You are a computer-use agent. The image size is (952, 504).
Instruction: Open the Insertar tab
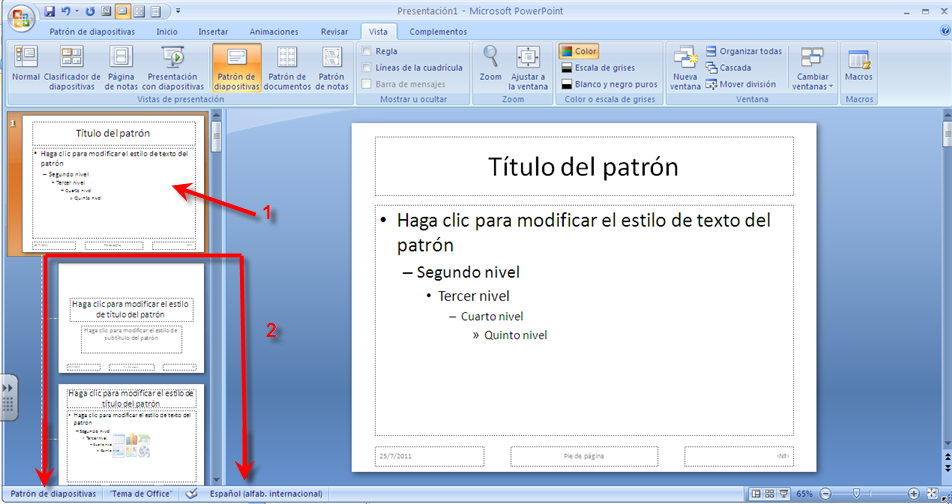pyautogui.click(x=213, y=32)
